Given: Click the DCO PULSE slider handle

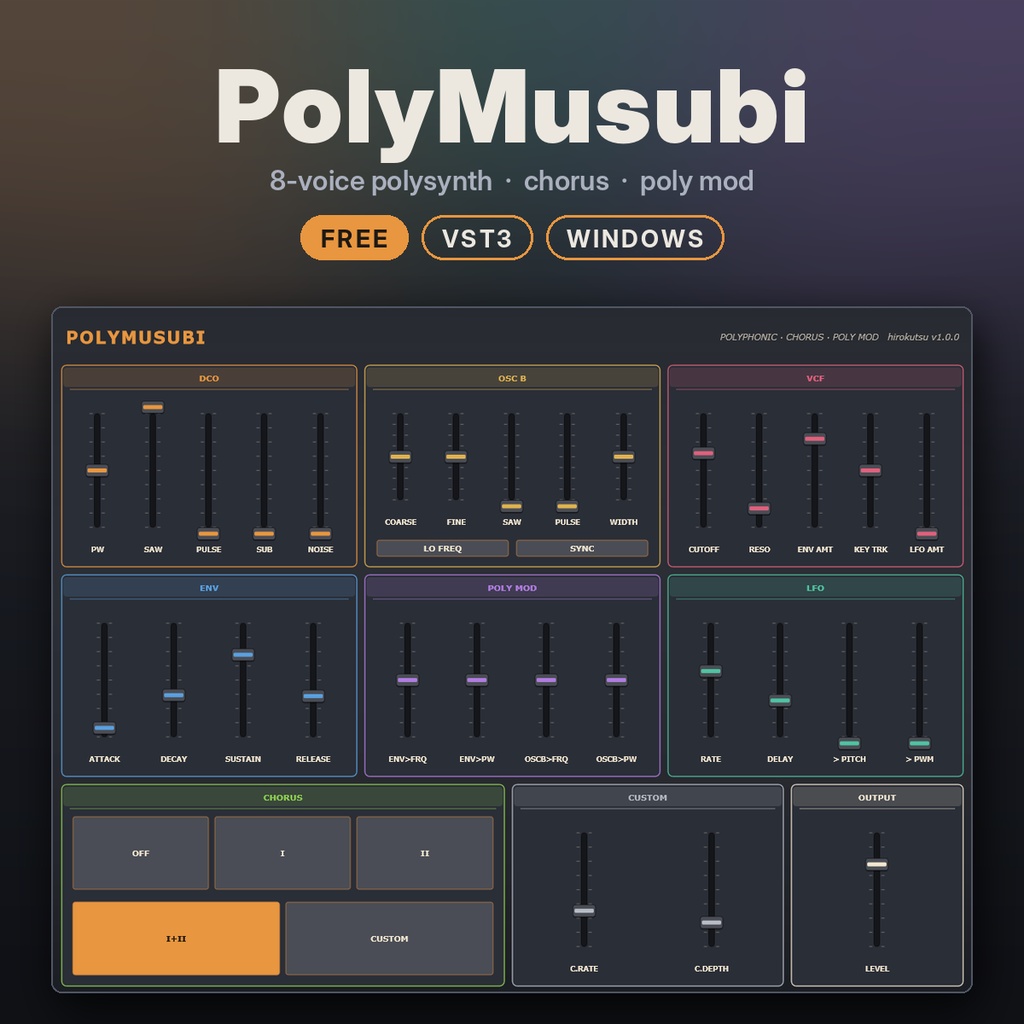Looking at the screenshot, I should (x=208, y=534).
